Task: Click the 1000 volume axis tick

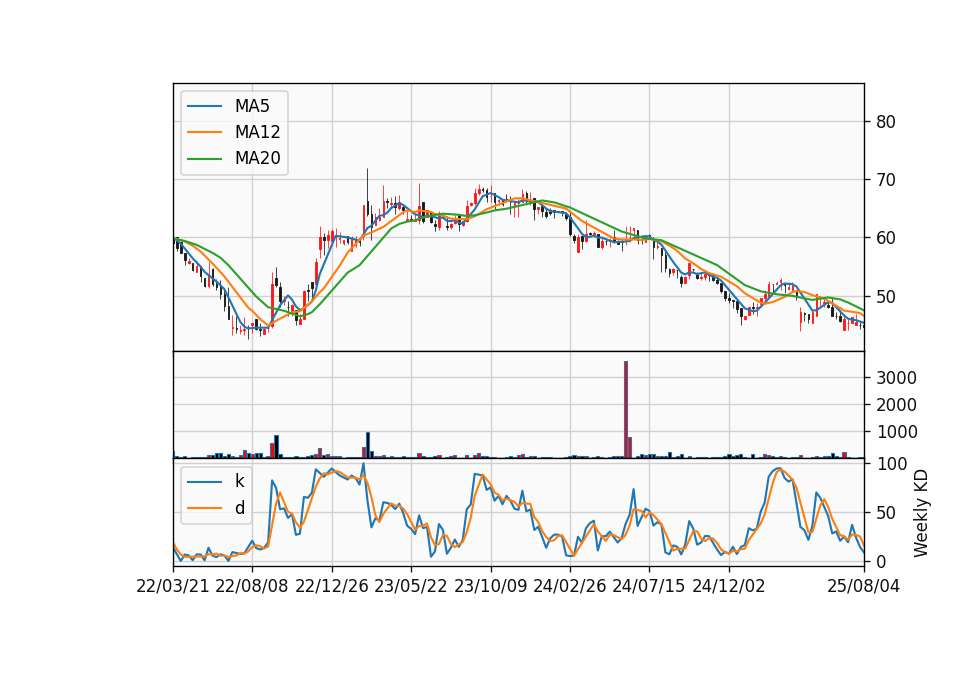Action: (896, 432)
